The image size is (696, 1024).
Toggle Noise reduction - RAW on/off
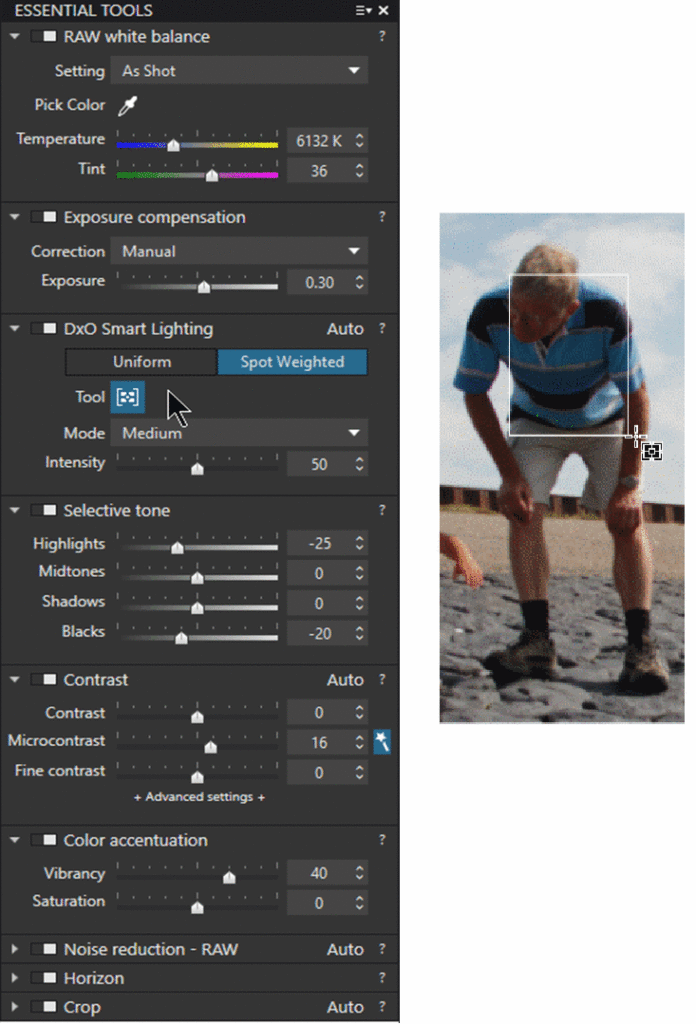tap(44, 949)
